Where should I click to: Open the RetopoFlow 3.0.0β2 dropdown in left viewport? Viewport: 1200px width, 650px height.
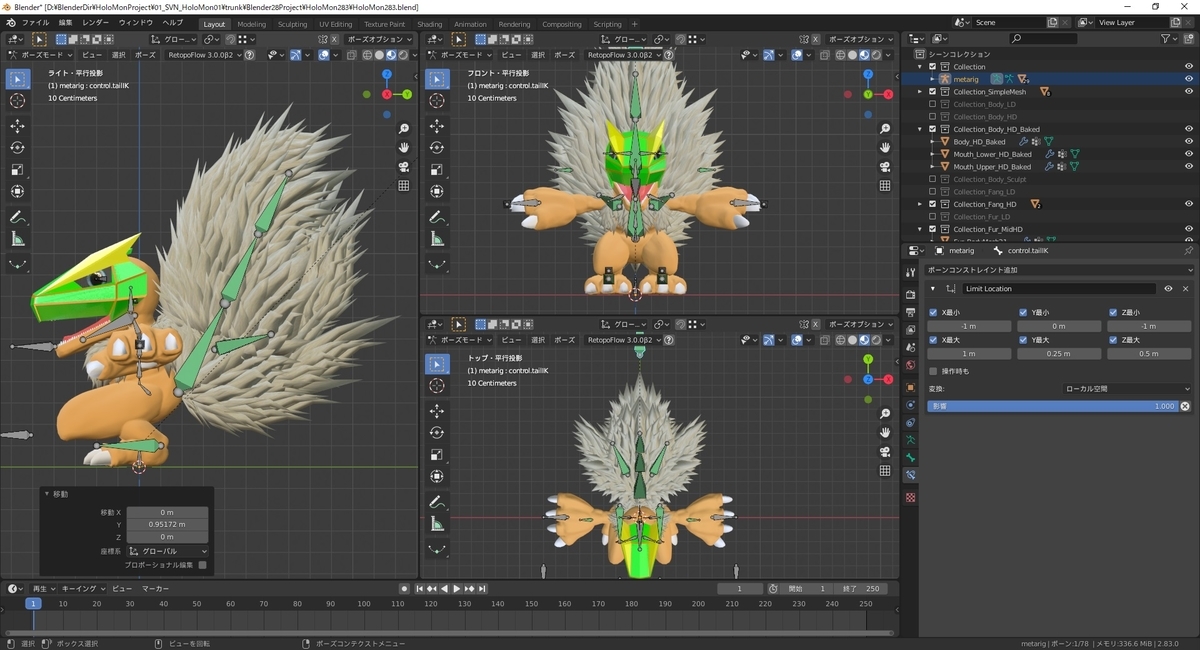(x=202, y=55)
